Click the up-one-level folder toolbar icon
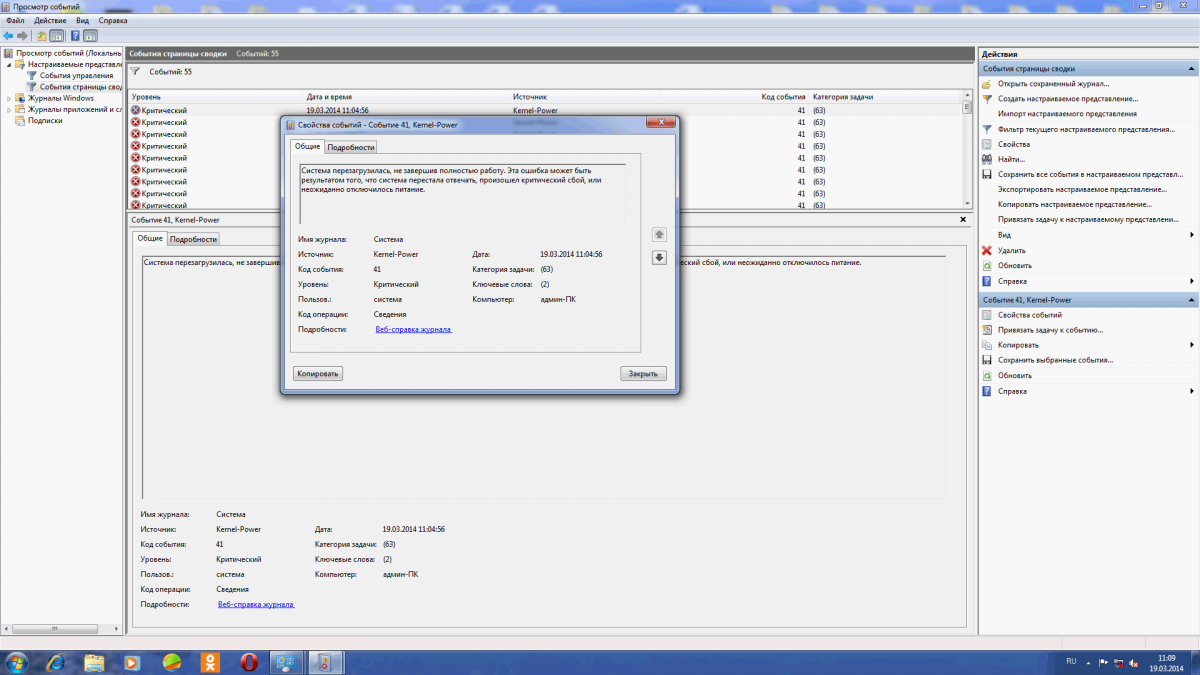Screen dimensions: 1200x675 [x=41, y=36]
